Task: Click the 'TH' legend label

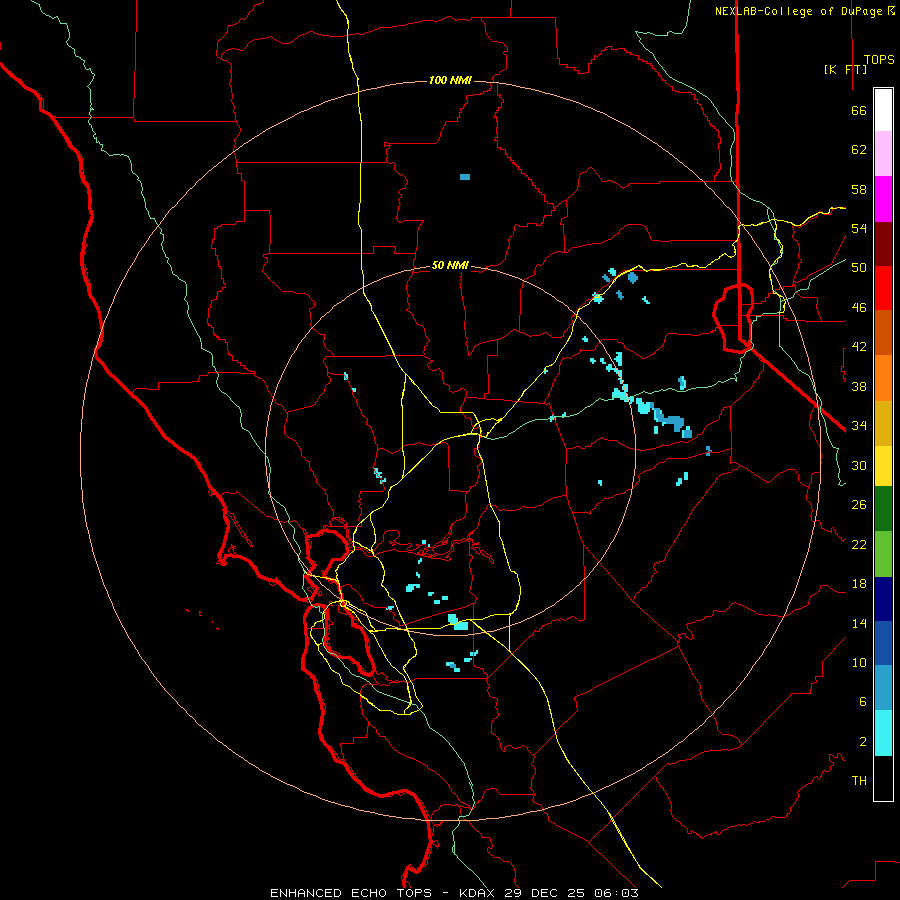Action: point(859,781)
